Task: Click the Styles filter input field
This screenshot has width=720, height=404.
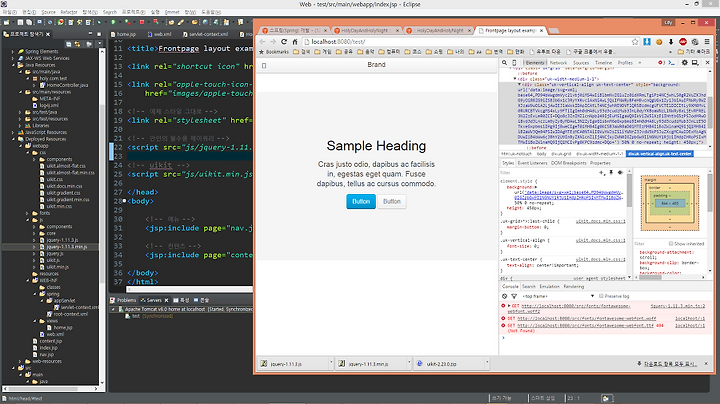Action: (546, 173)
